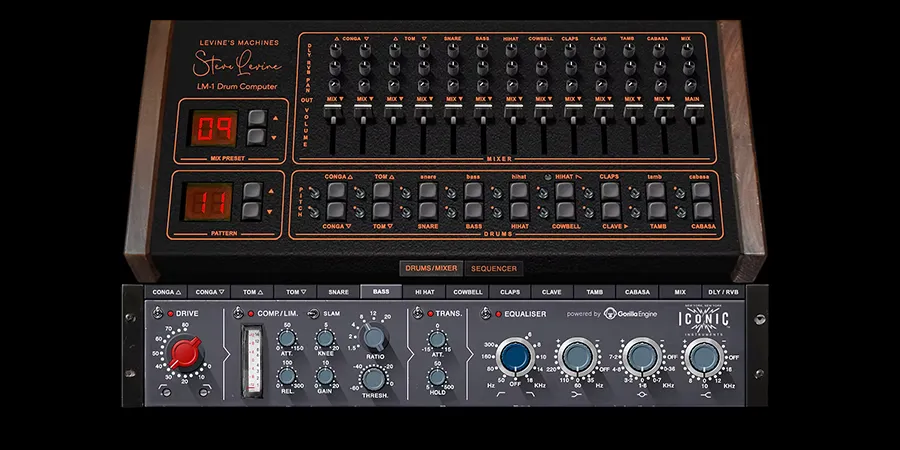This screenshot has height=450, width=900.
Task: Click the transient ATT. knob
Action: [x=437, y=339]
